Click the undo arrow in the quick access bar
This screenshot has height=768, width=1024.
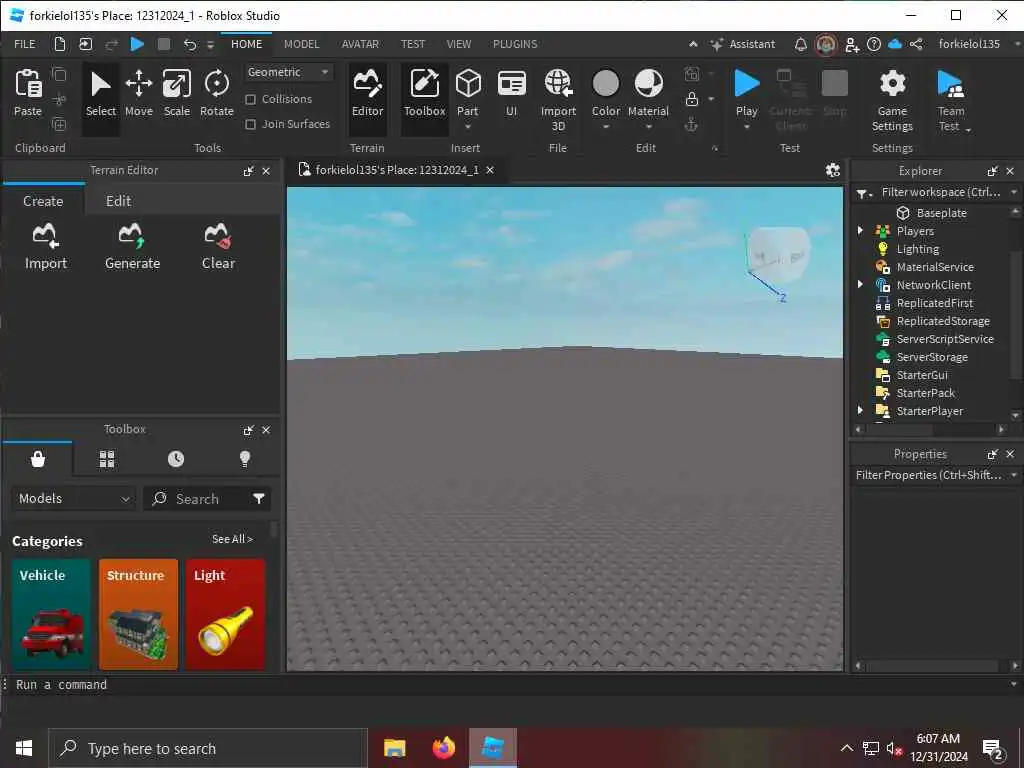tap(189, 44)
